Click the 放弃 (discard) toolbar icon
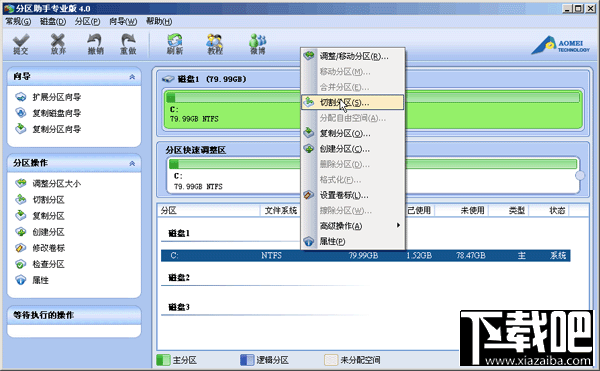 click(x=58, y=44)
